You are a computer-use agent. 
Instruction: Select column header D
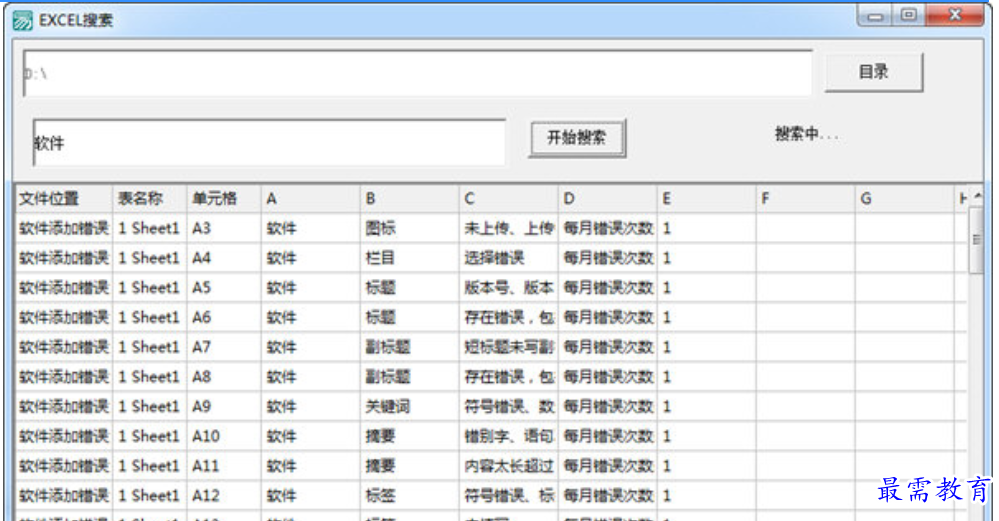click(x=608, y=198)
